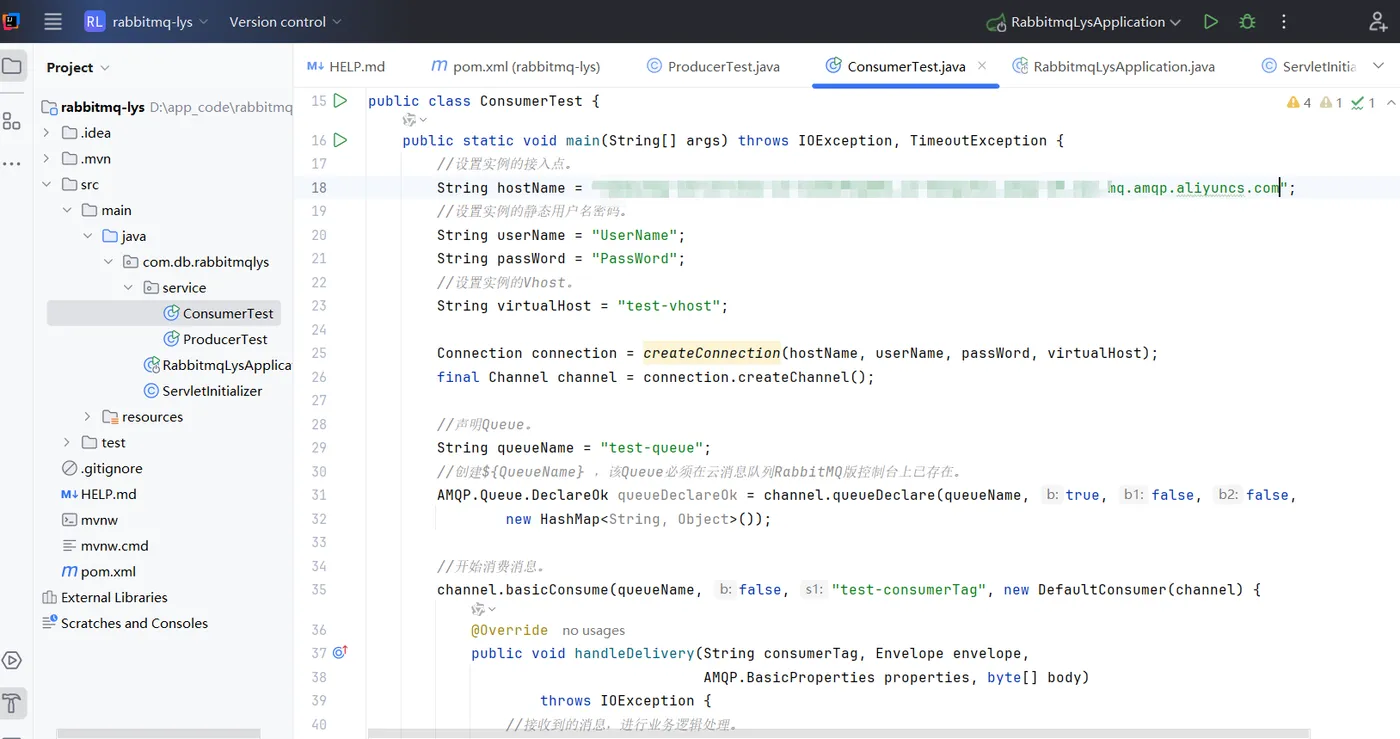Select RabbitmqLysApplication class in tree
This screenshot has height=739, width=1400.
[217, 366]
